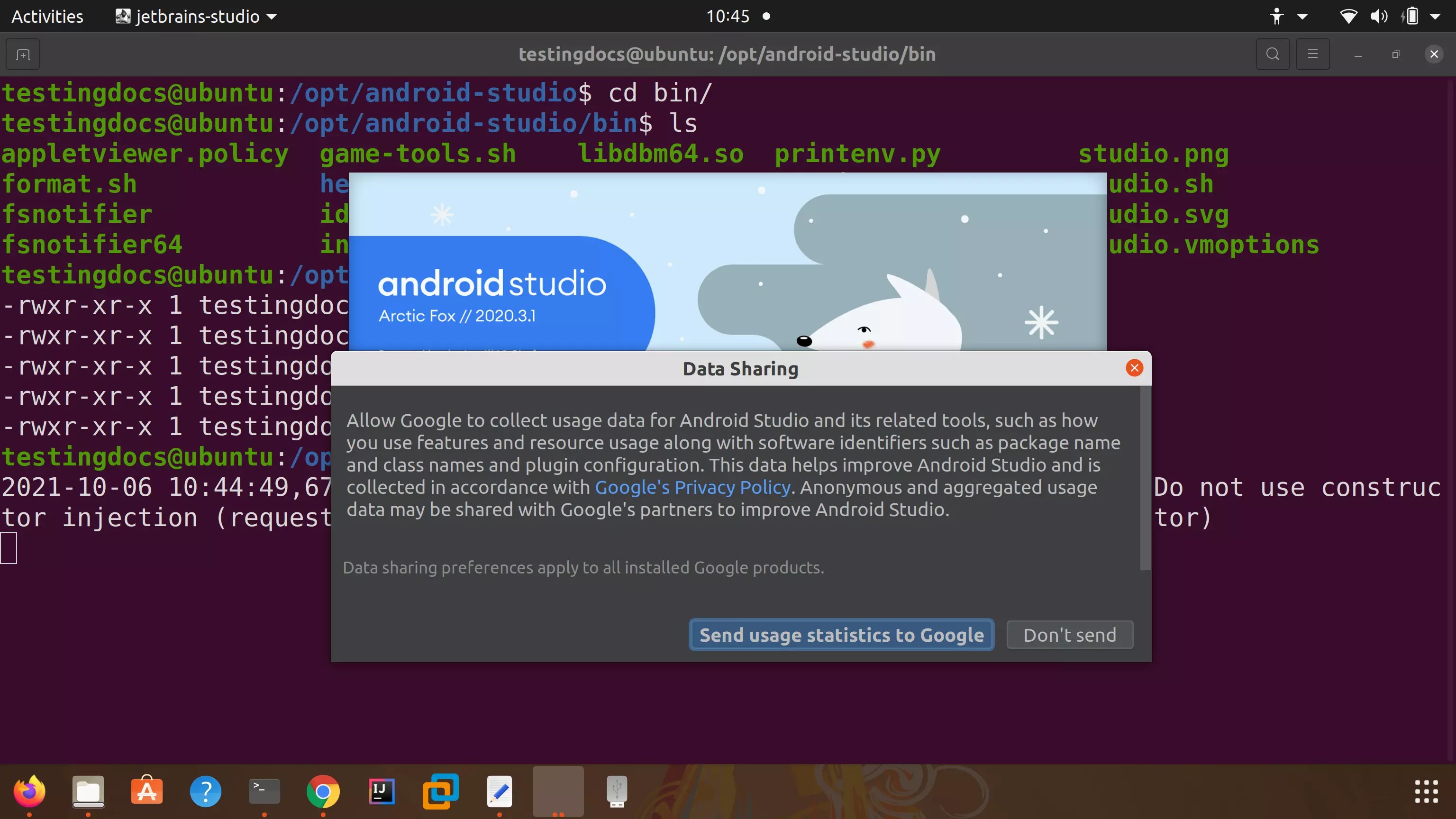
Task: Open Show Applications grid
Action: click(x=1426, y=792)
